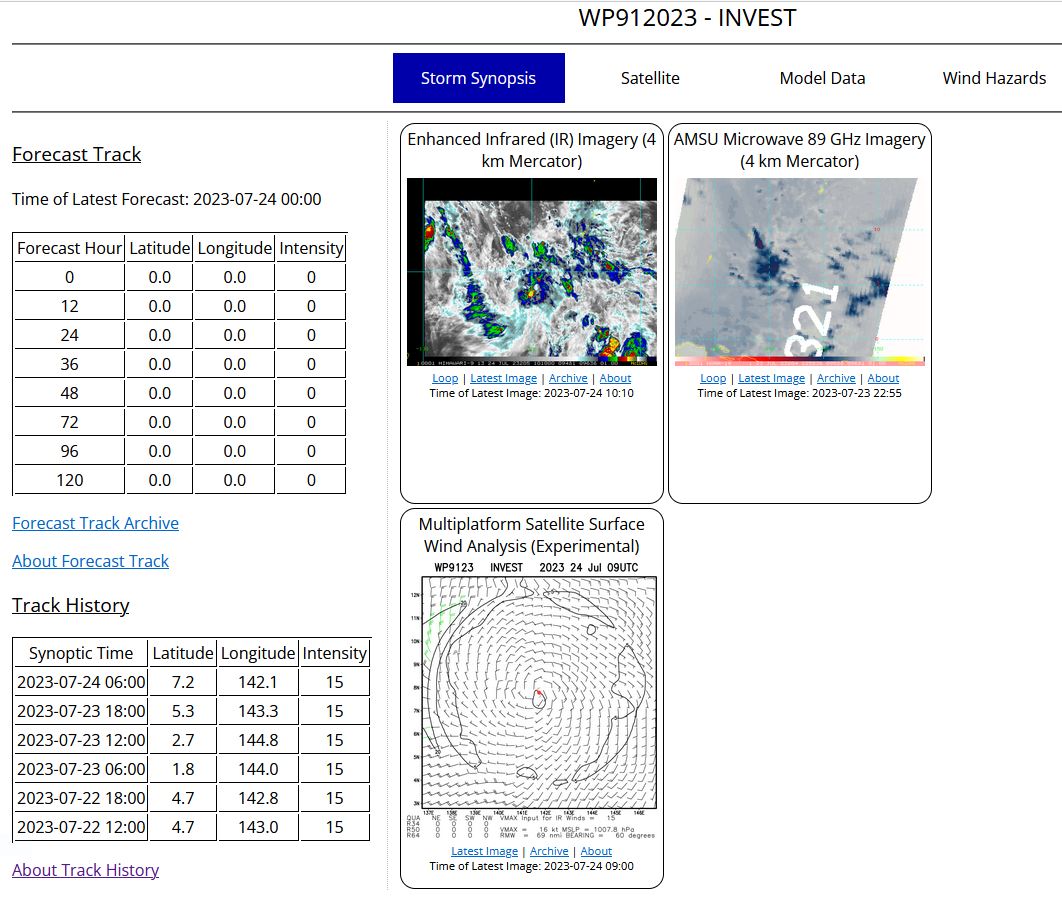Click the Forecast Hour column header
Screen dimensions: 1062x902
tap(69, 248)
